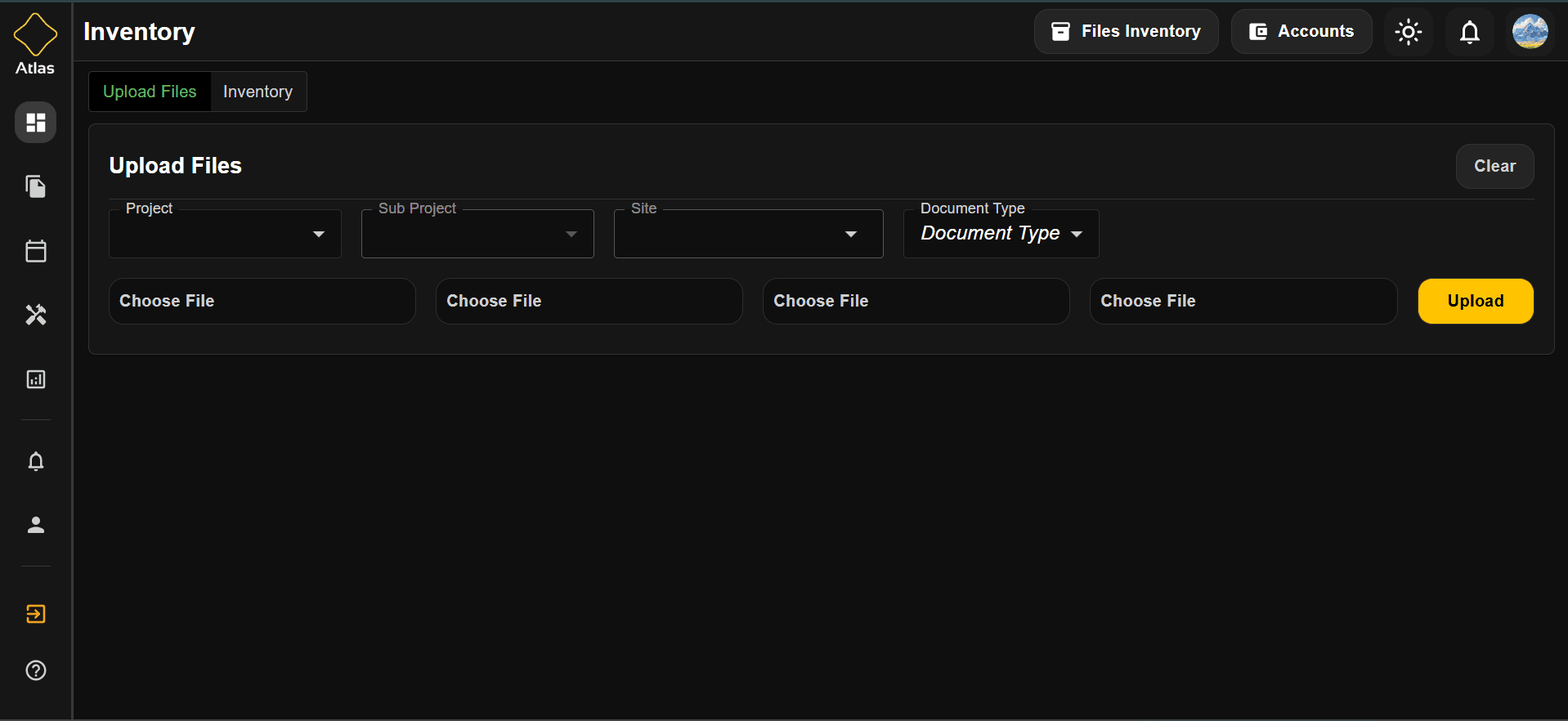Click the second Choose File field
The width and height of the screenshot is (1568, 721).
589,301
